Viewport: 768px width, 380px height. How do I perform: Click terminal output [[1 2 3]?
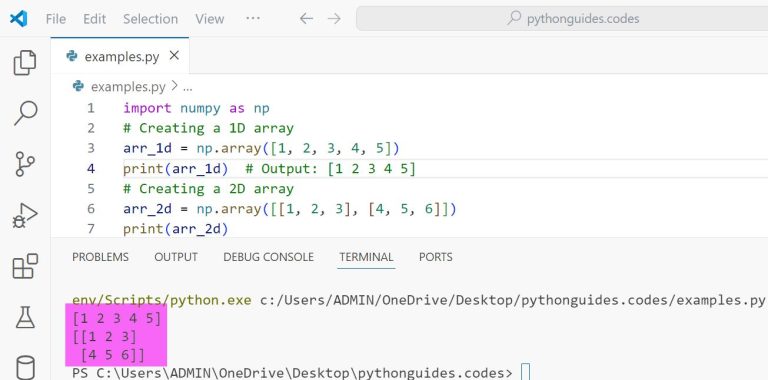pyautogui.click(x=104, y=337)
